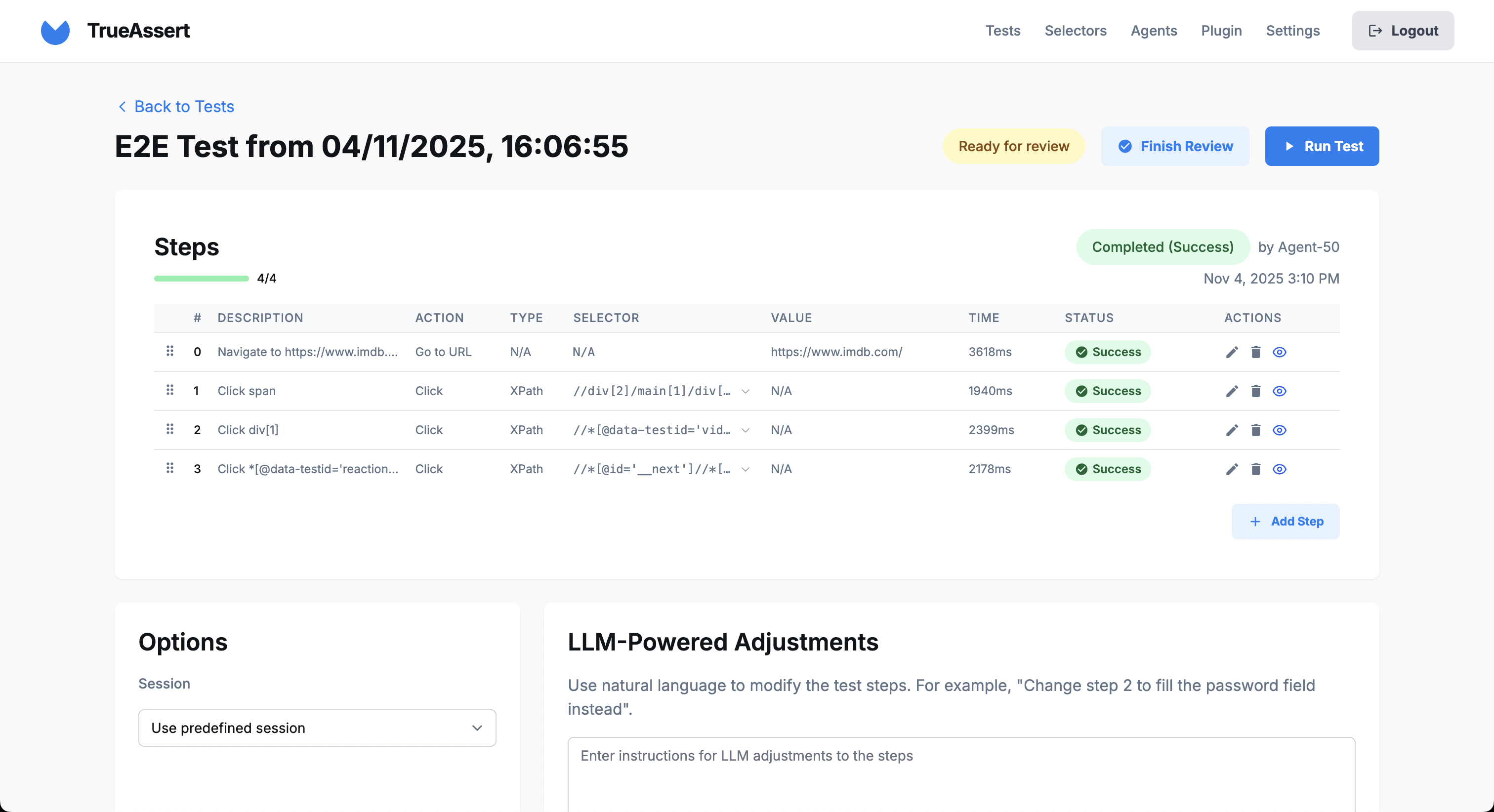This screenshot has width=1494, height=812.
Task: Click the 4/4 steps progress bar
Action: pos(201,279)
